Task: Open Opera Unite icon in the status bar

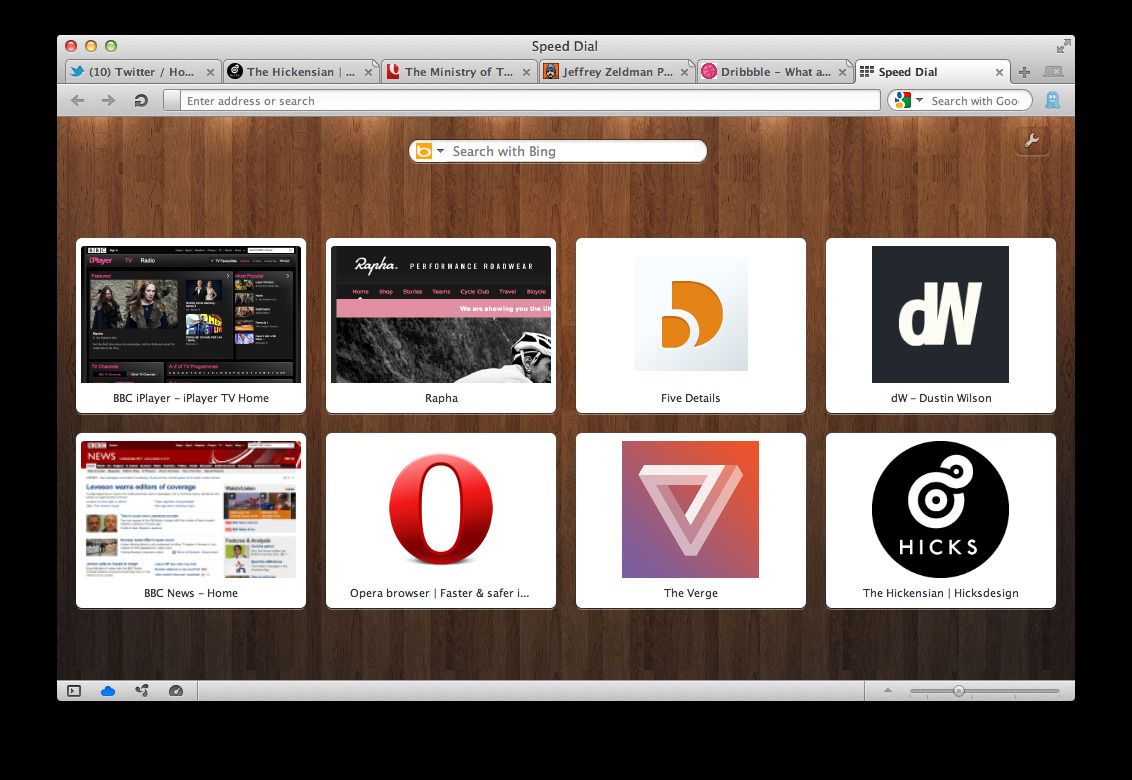Action: [x=142, y=690]
